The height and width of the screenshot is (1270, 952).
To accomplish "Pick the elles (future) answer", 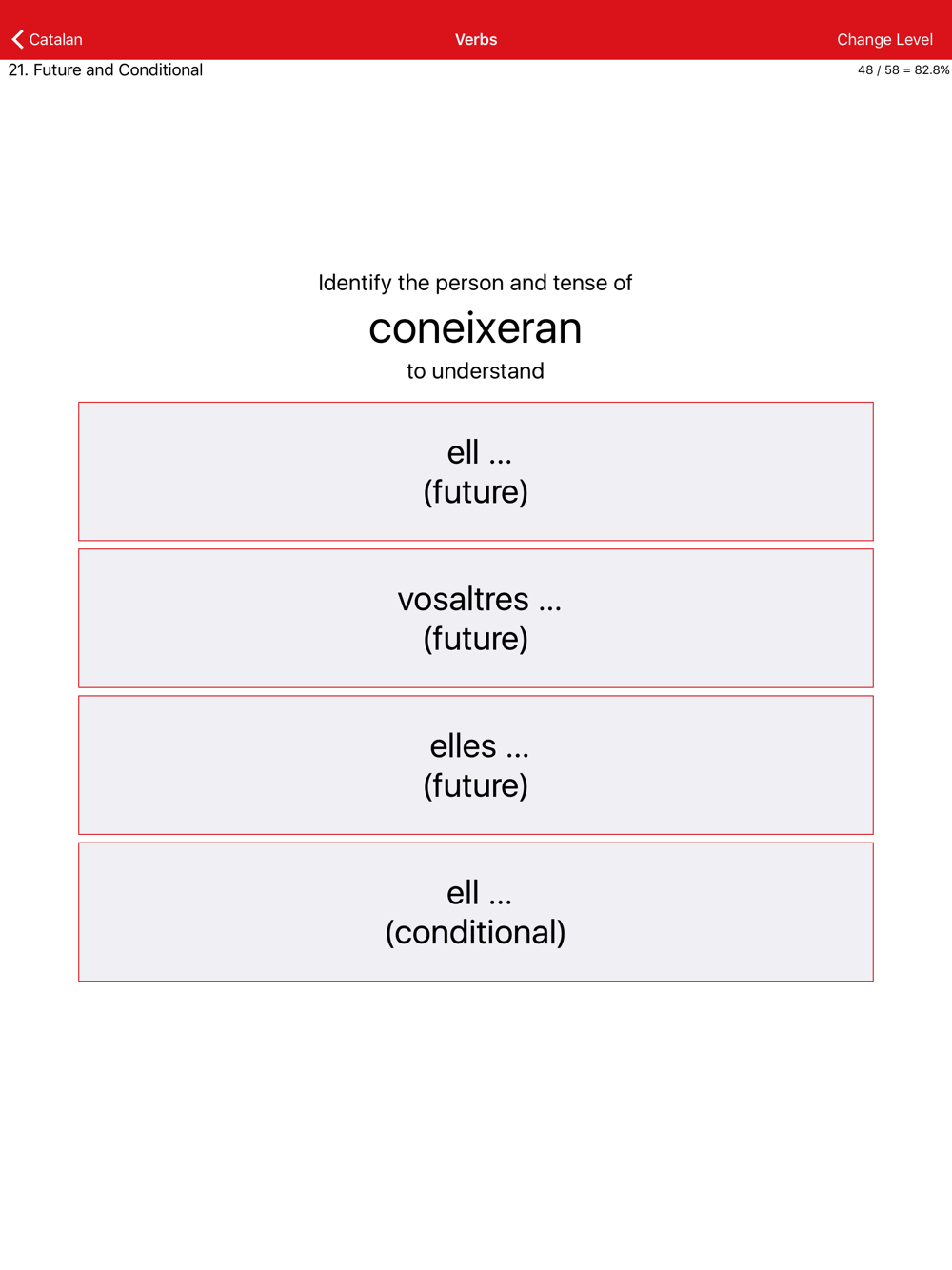I will pyautogui.click(x=476, y=764).
